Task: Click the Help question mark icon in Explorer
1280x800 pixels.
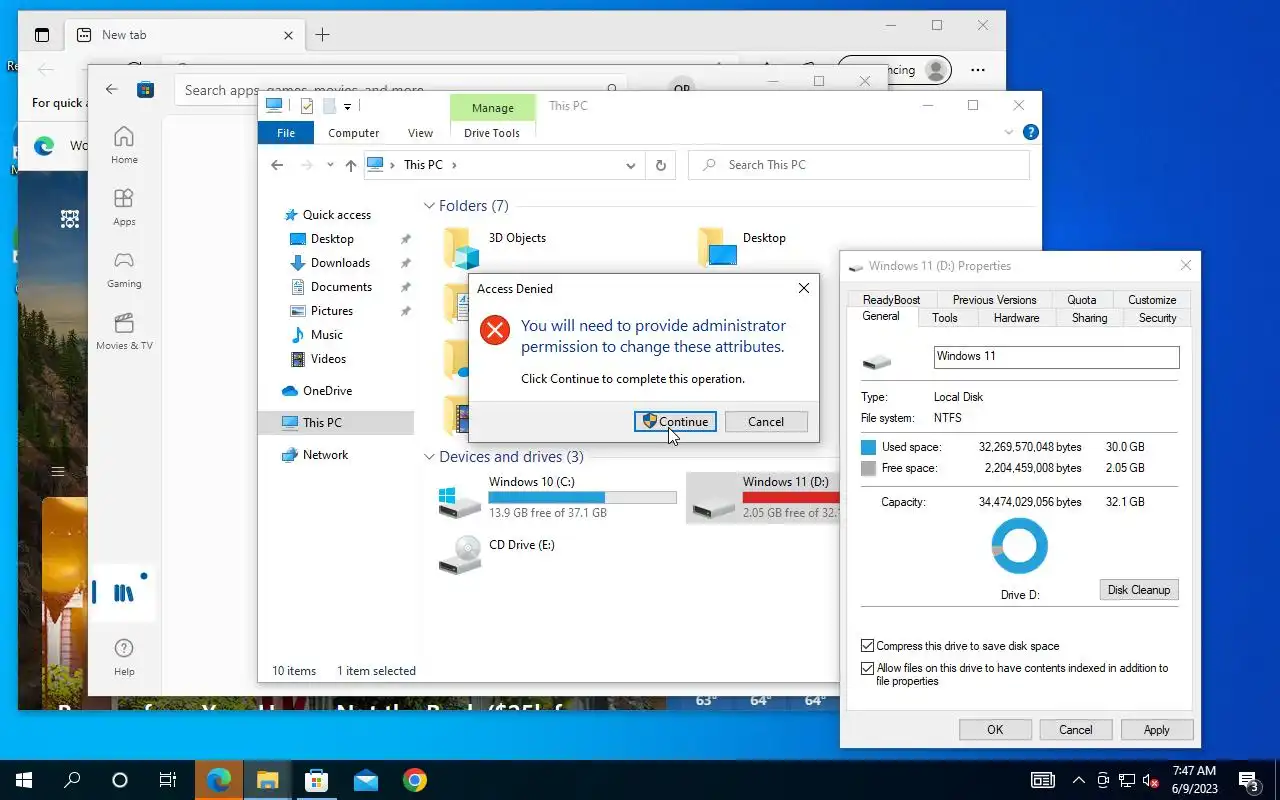Action: click(x=1031, y=132)
